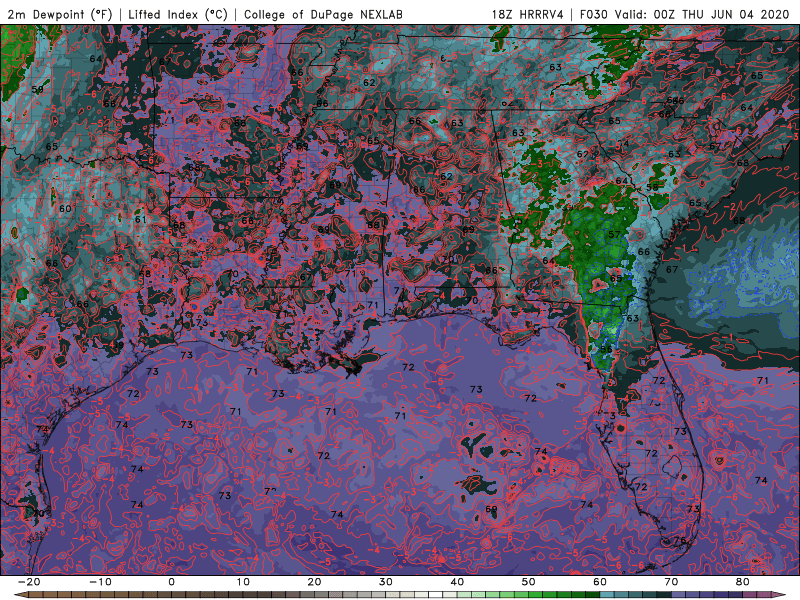800x600 pixels.
Task: Click the '57' dewpoint value in Georgia
Action: pyautogui.click(x=614, y=234)
